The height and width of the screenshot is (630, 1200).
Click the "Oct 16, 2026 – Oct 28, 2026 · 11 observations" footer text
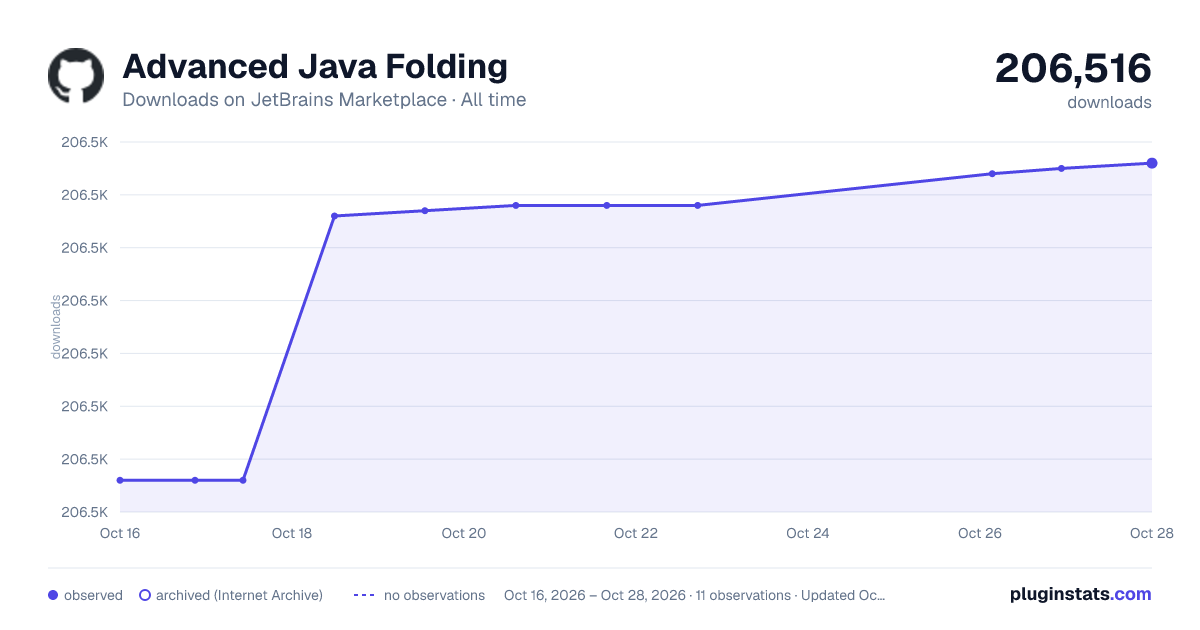tap(646, 595)
